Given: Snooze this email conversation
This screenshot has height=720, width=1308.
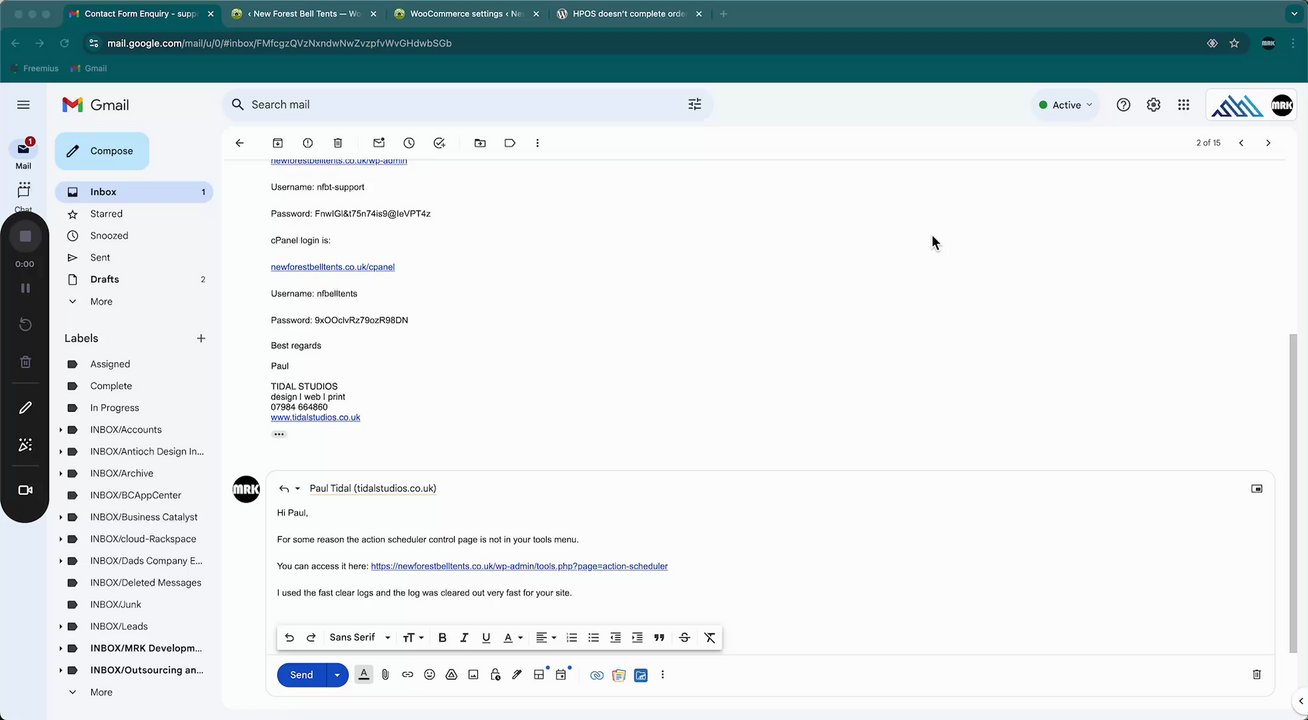Looking at the screenshot, I should 409,143.
